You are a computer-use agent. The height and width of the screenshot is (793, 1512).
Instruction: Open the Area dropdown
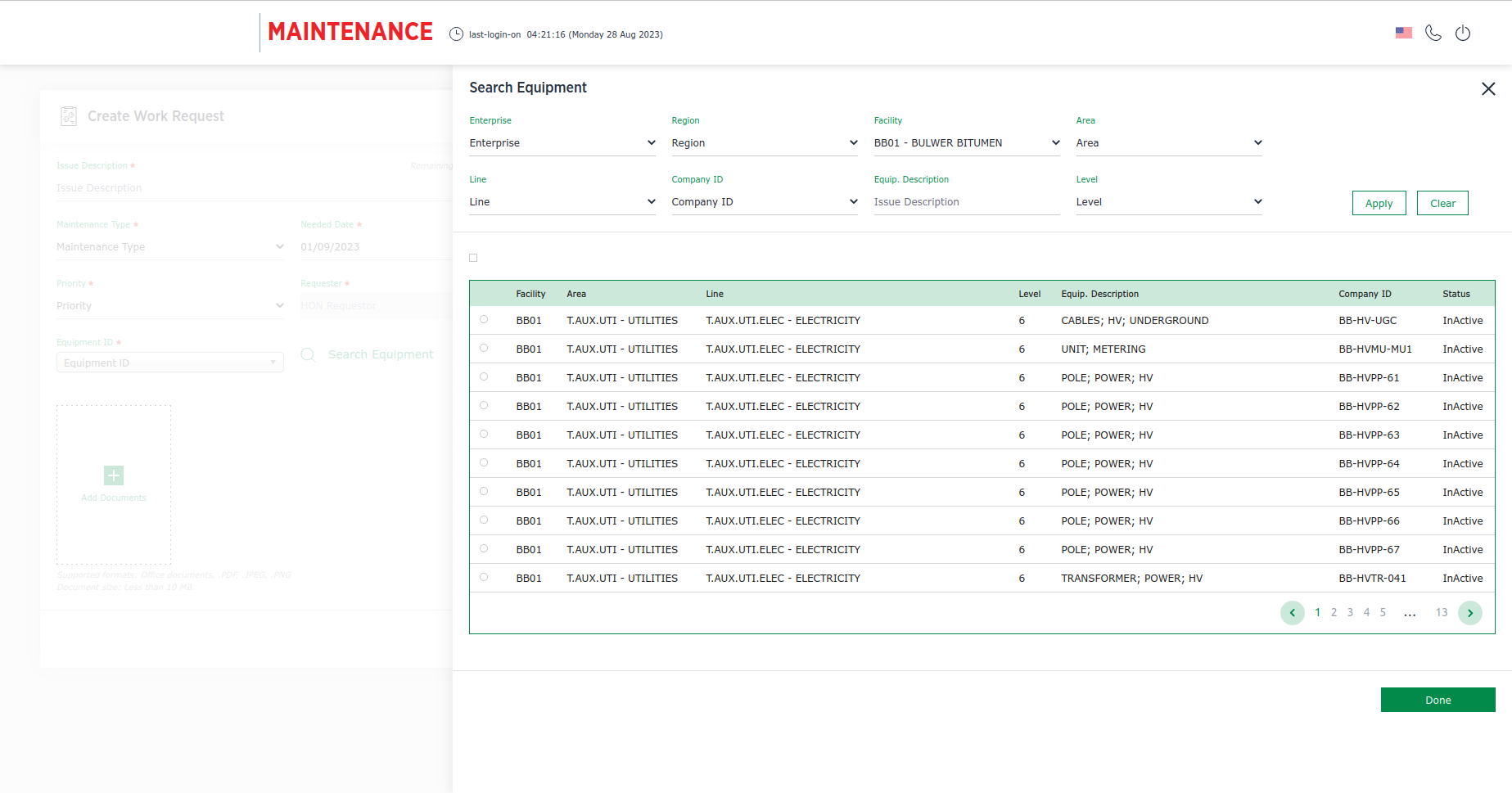pyautogui.click(x=1169, y=143)
